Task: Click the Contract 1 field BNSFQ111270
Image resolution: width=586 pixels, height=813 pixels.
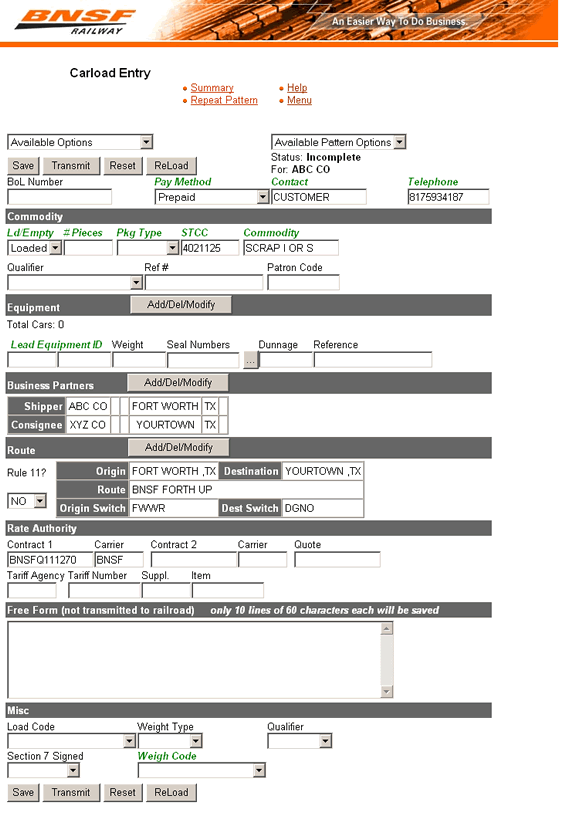Action: point(50,560)
